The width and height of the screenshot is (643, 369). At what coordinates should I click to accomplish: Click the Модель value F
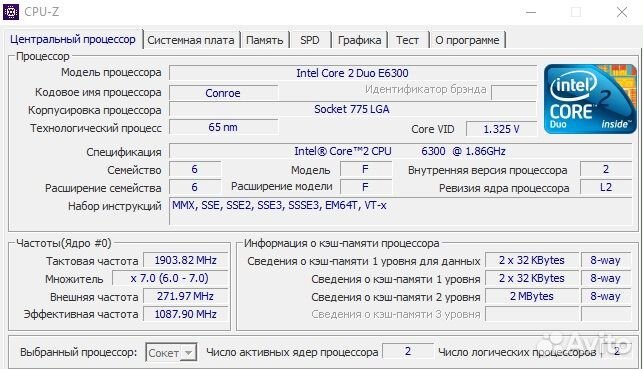coord(366,169)
